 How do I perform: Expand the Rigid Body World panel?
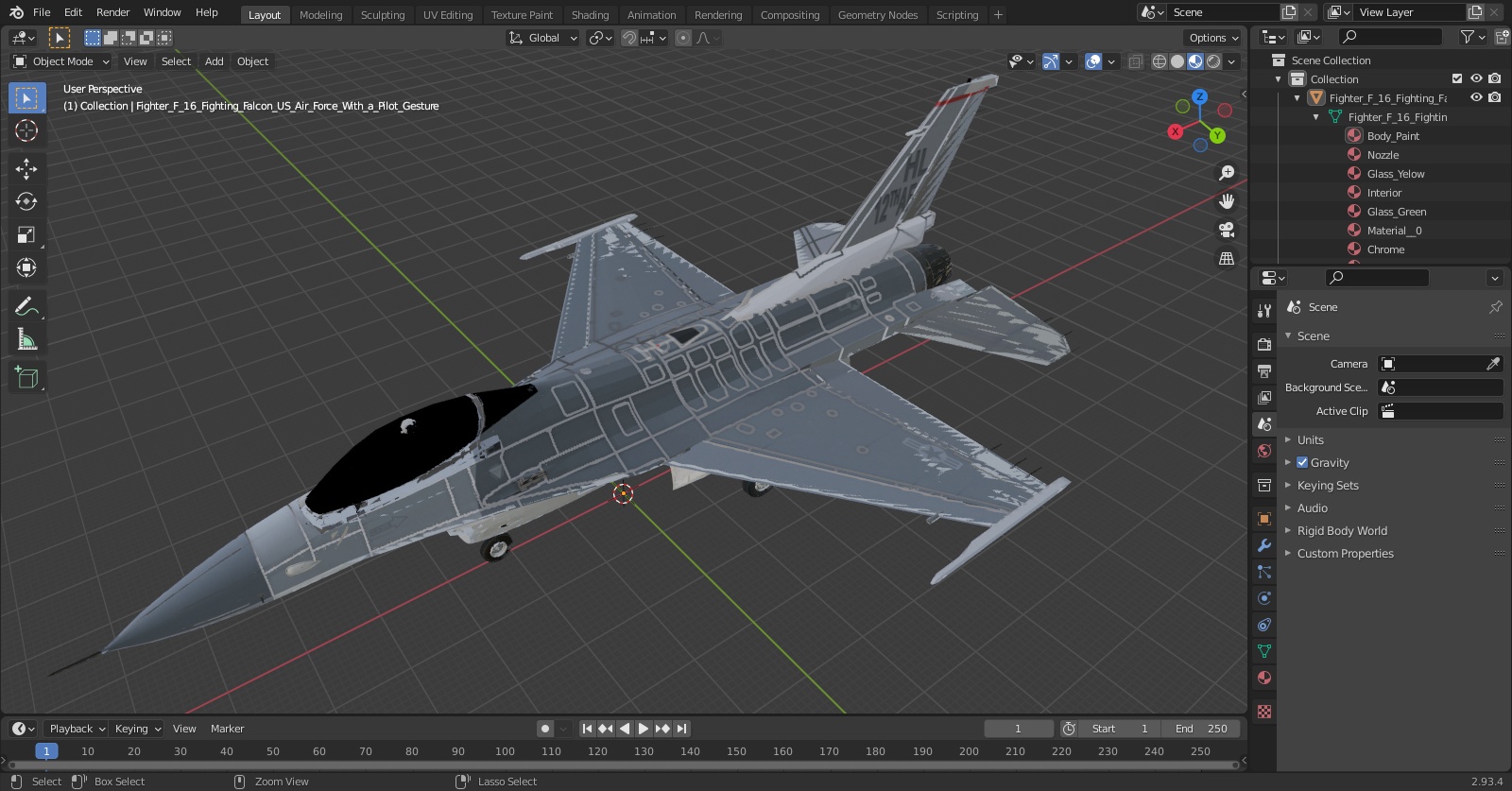pos(1342,530)
